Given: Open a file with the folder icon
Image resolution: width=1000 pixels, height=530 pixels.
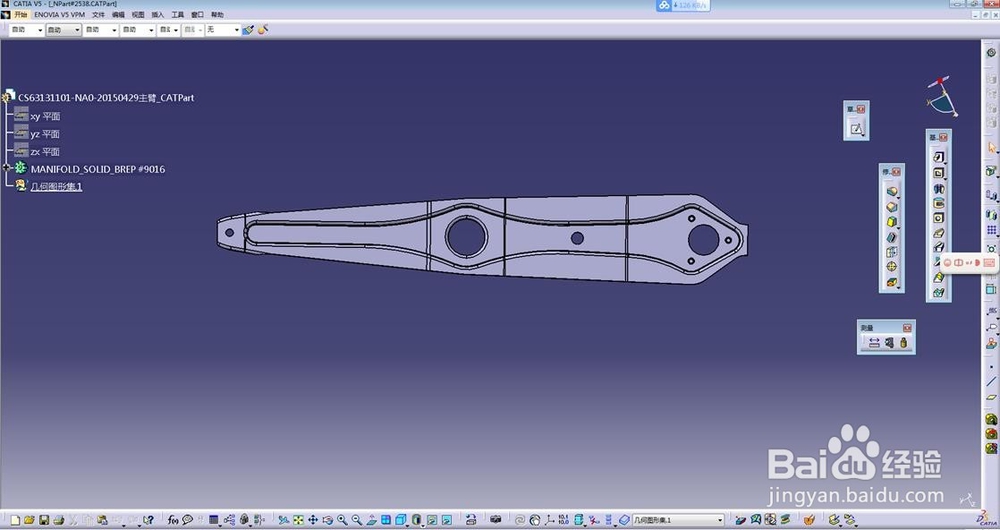Looking at the screenshot, I should tap(29, 520).
